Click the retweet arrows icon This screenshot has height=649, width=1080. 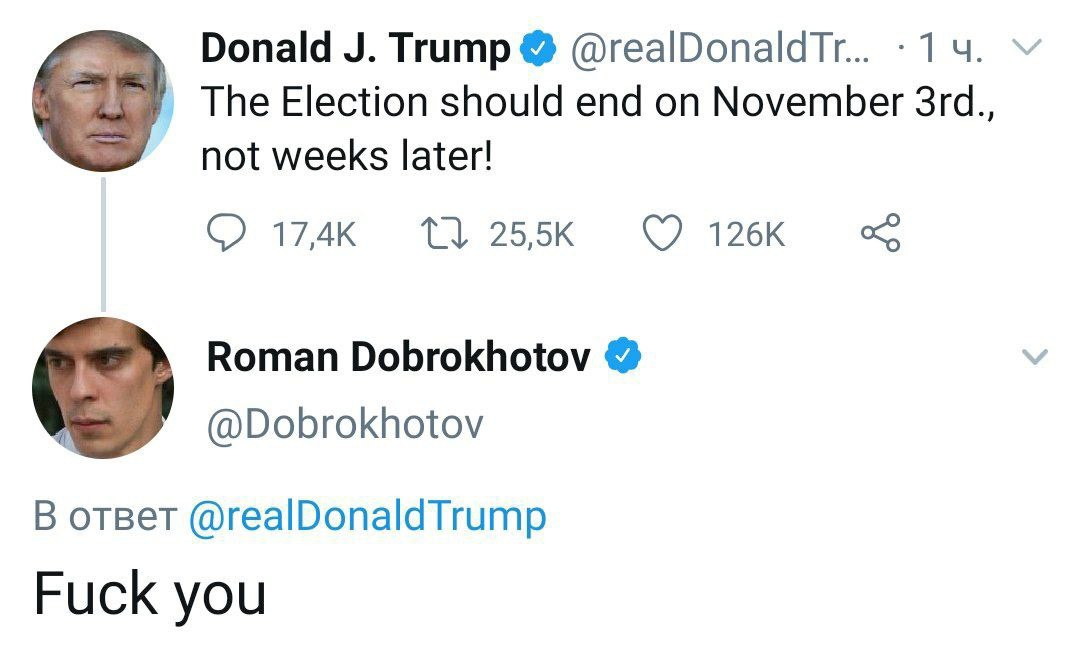tap(440, 233)
